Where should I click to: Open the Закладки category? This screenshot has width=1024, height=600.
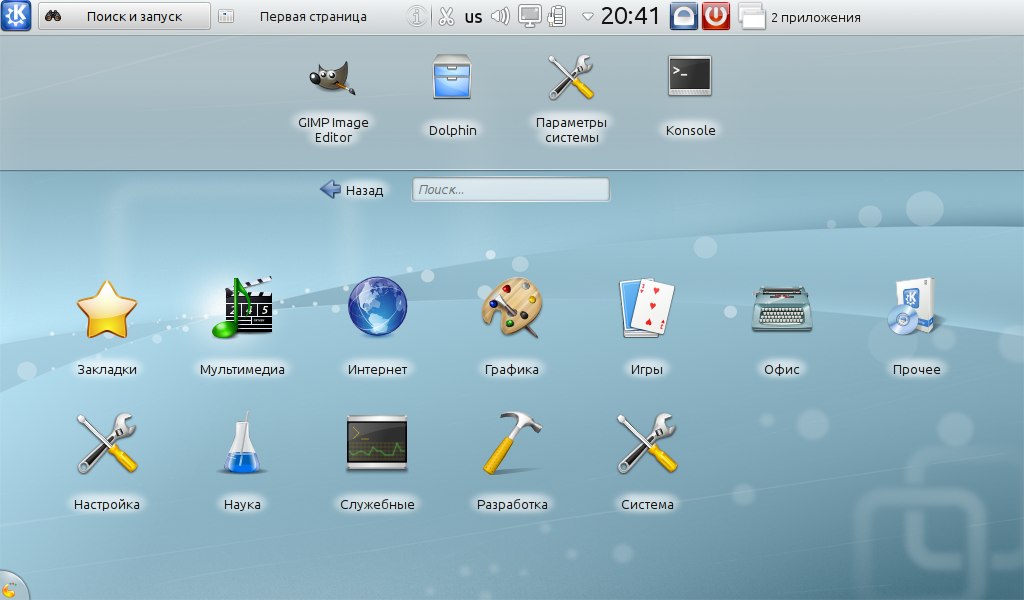click(107, 326)
